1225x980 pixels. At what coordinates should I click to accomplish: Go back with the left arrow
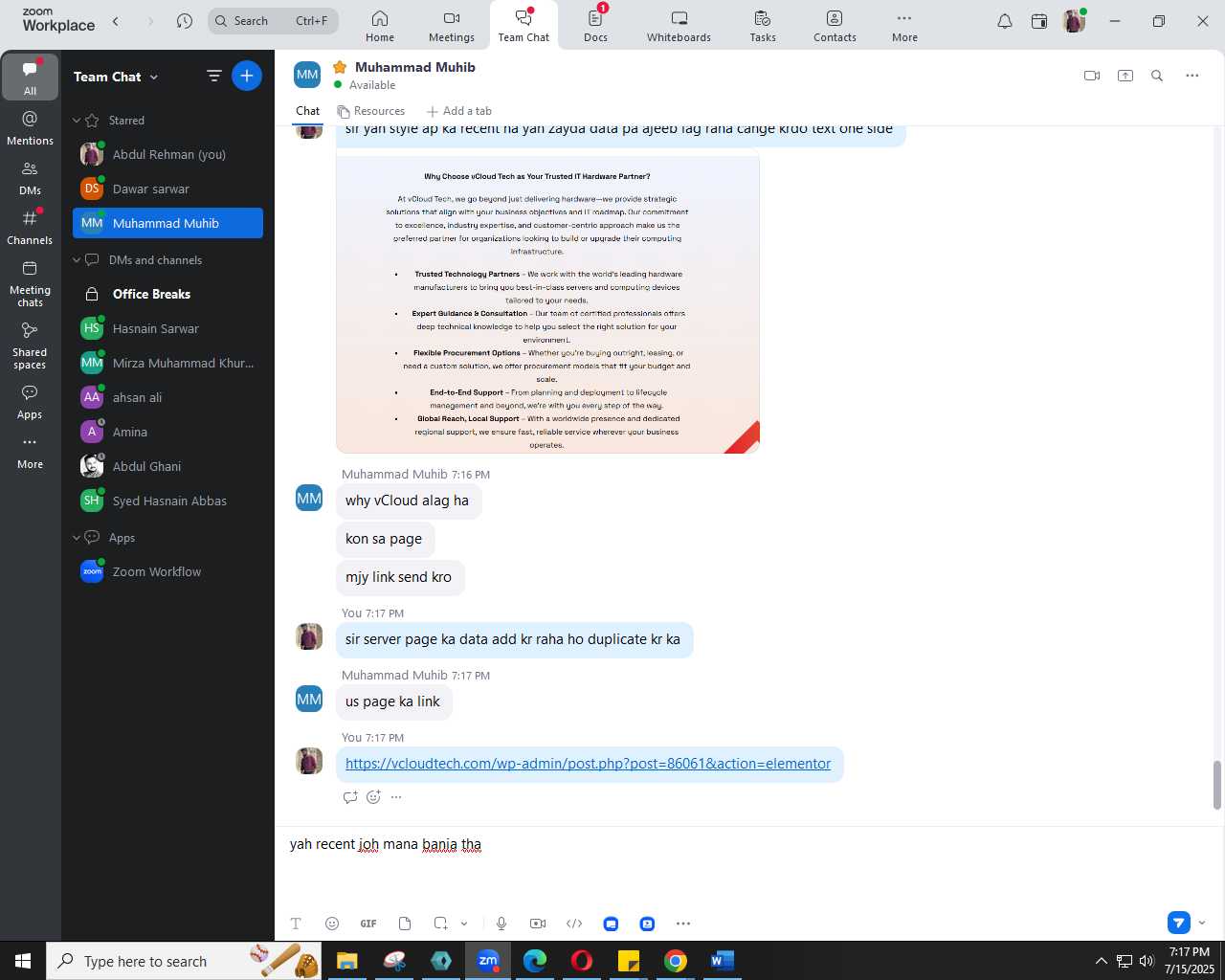pos(116,21)
